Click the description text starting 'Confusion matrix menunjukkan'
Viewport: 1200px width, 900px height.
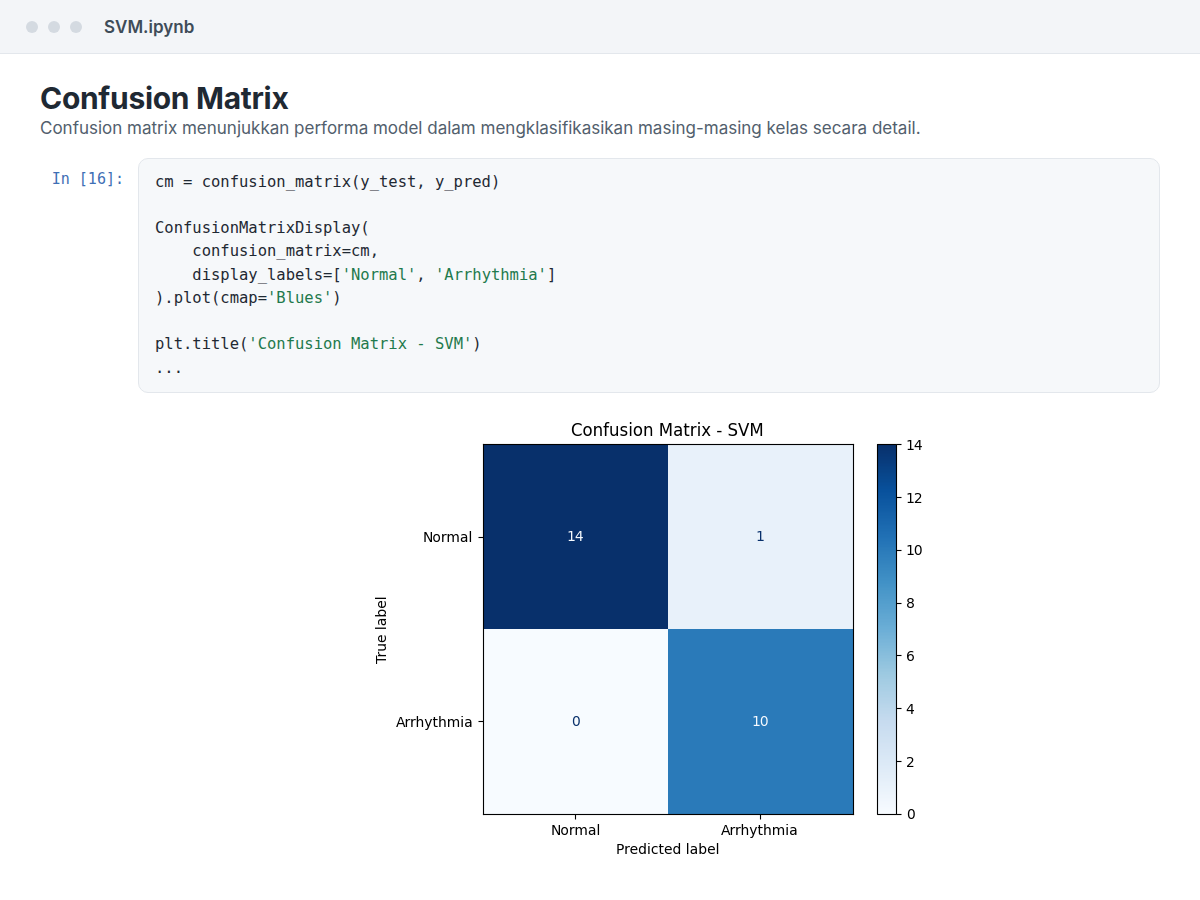click(480, 128)
